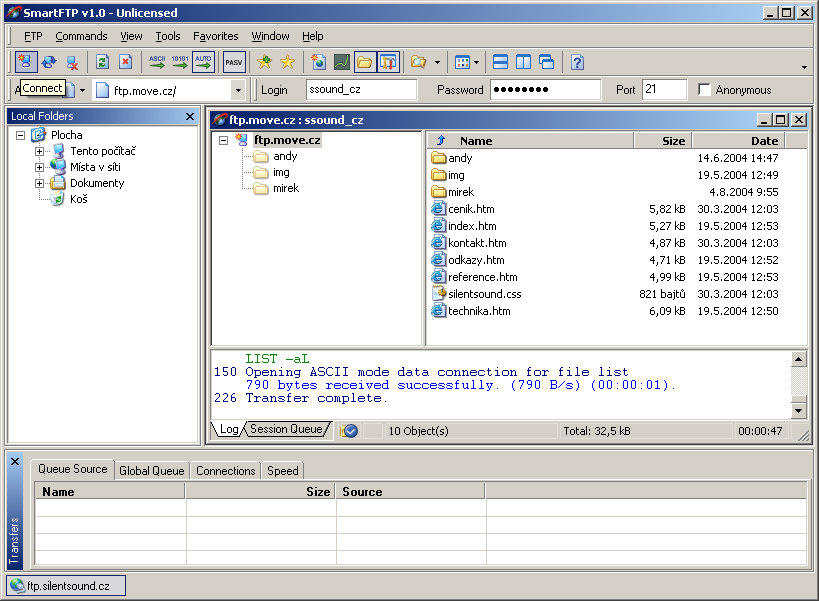
Task: Open the Tools menu
Action: [x=168, y=36]
